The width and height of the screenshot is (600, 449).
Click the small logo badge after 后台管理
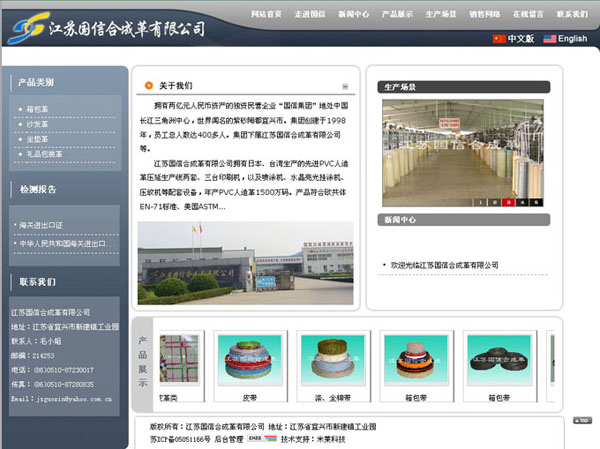click(262, 438)
